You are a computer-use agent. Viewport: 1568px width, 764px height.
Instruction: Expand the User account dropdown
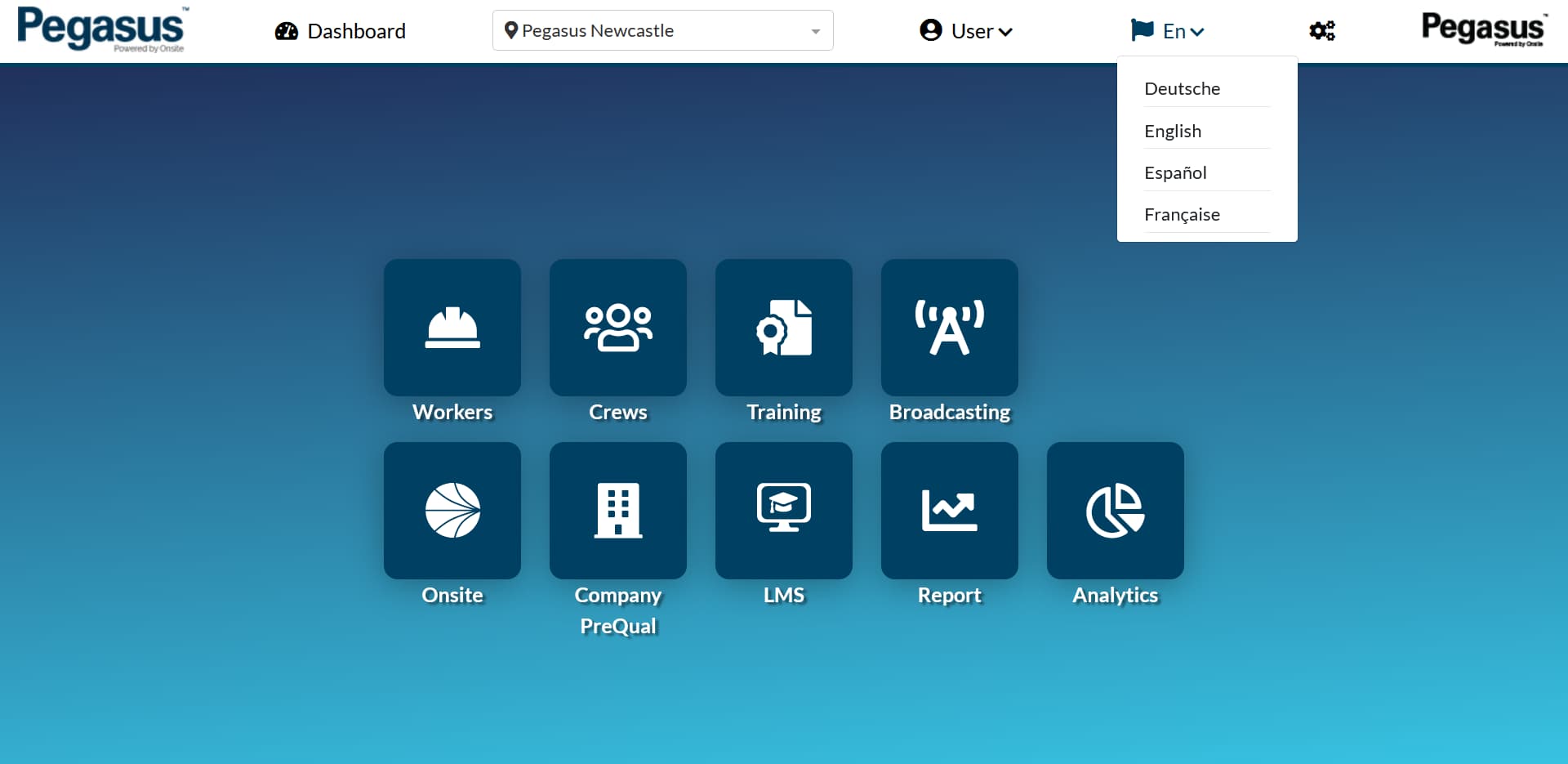(x=965, y=30)
